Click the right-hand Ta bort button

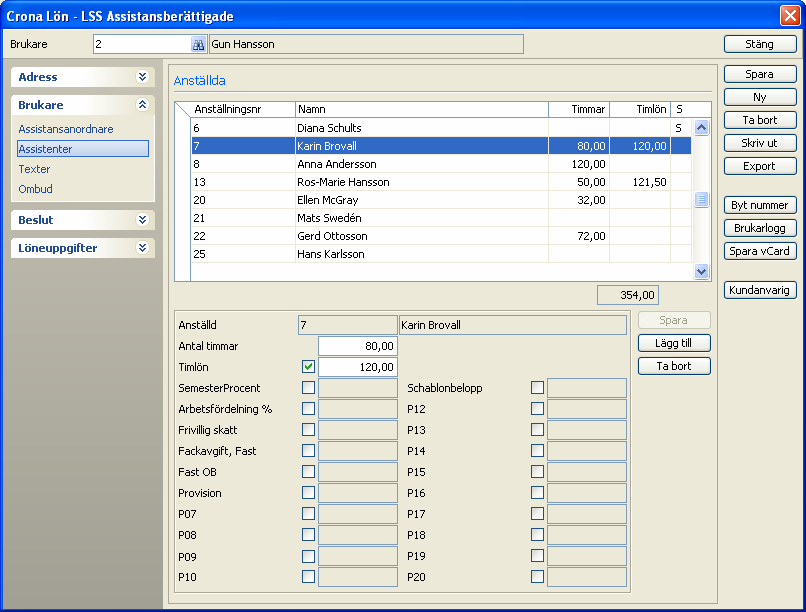(x=760, y=120)
